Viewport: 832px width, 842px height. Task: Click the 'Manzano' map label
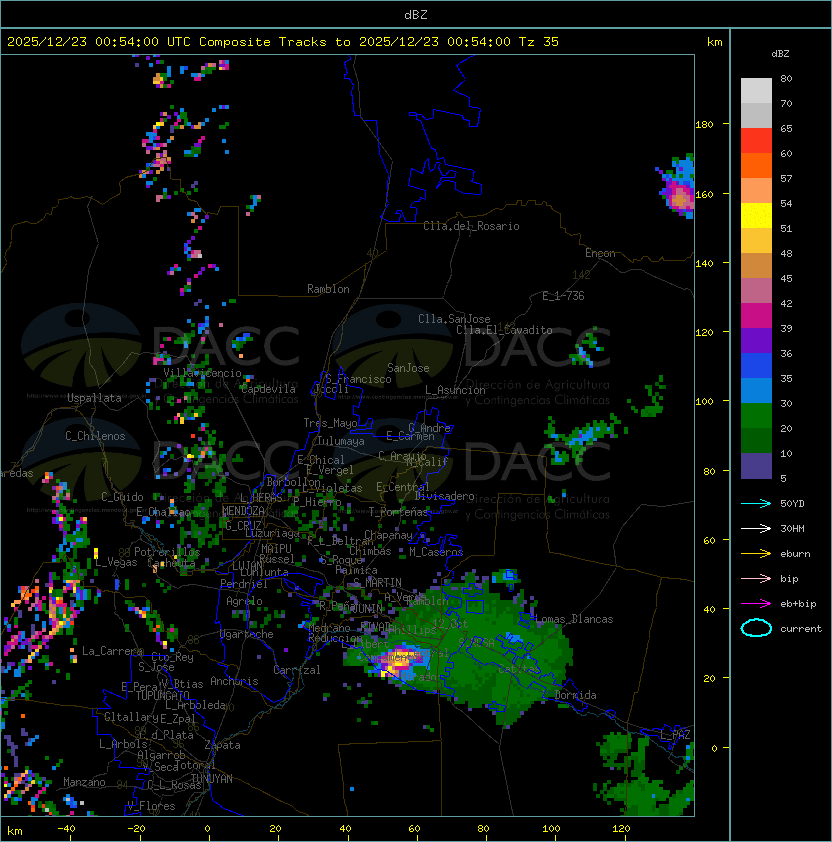tap(84, 782)
